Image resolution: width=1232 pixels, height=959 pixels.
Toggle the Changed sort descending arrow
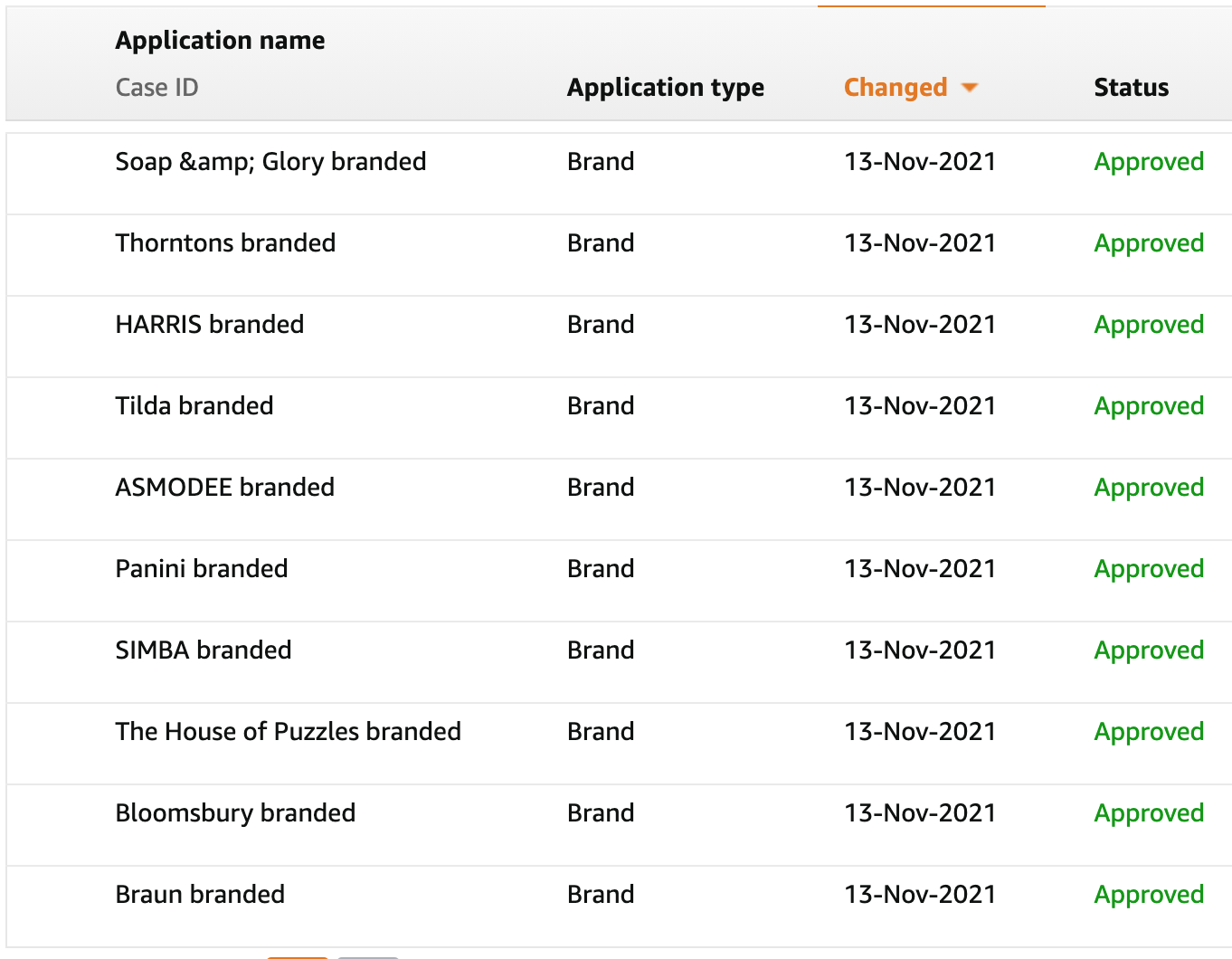[970, 88]
